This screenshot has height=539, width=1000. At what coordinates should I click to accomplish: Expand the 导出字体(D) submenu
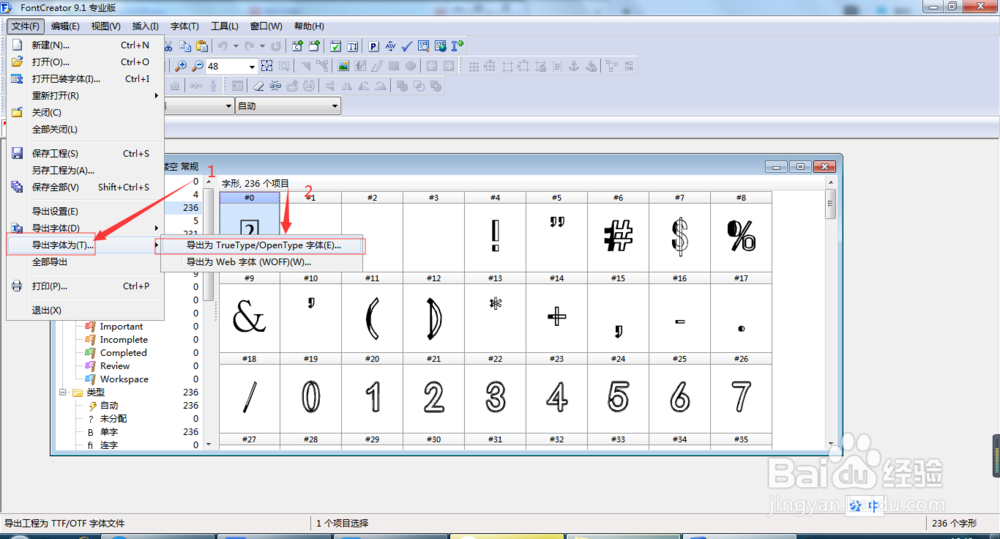click(85, 228)
